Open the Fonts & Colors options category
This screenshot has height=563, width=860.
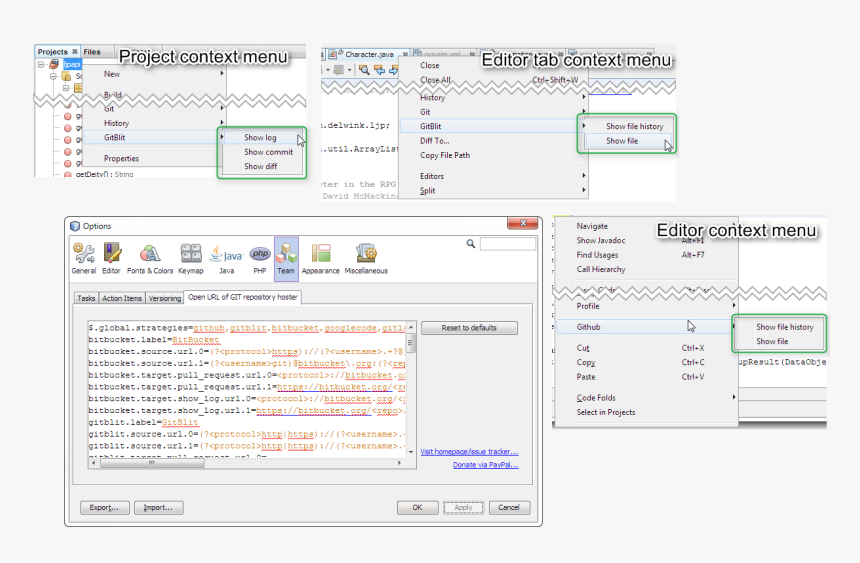(150, 258)
